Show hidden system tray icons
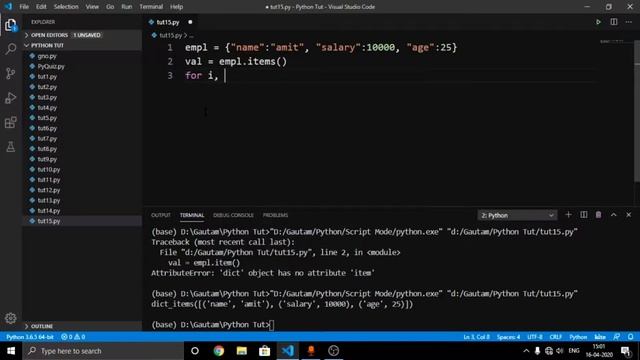Viewport: 640px width, 360px height. point(526,351)
